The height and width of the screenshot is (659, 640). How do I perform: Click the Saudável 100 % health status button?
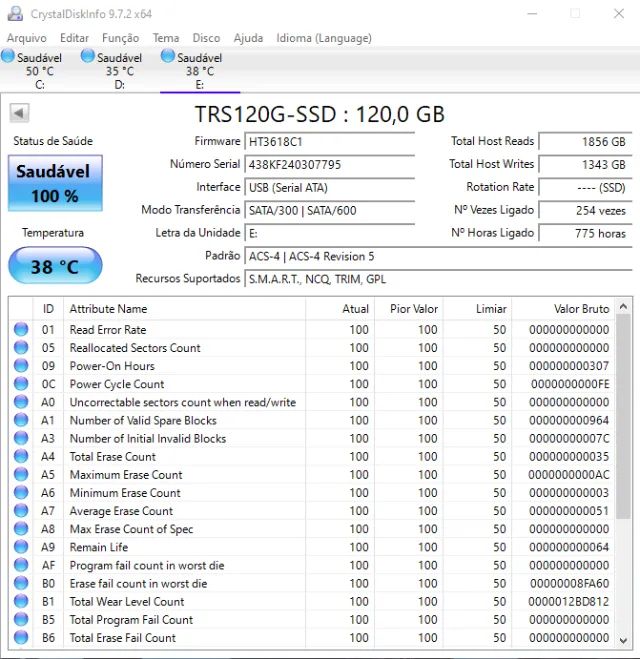(55, 183)
